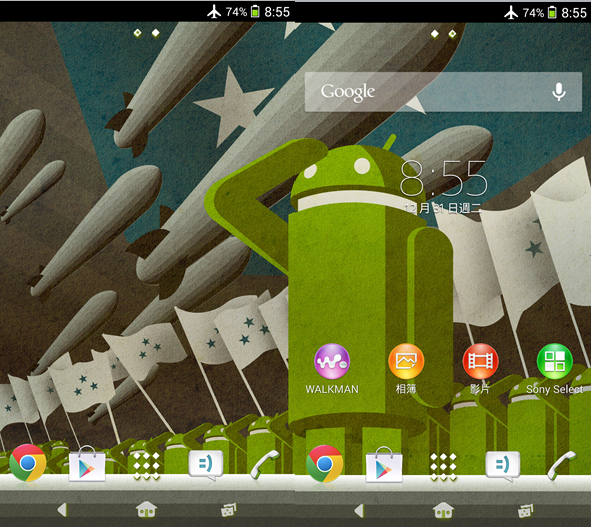Select first page indicator dot on left screen
Viewport: 591px width, 527px height.
tap(138, 33)
